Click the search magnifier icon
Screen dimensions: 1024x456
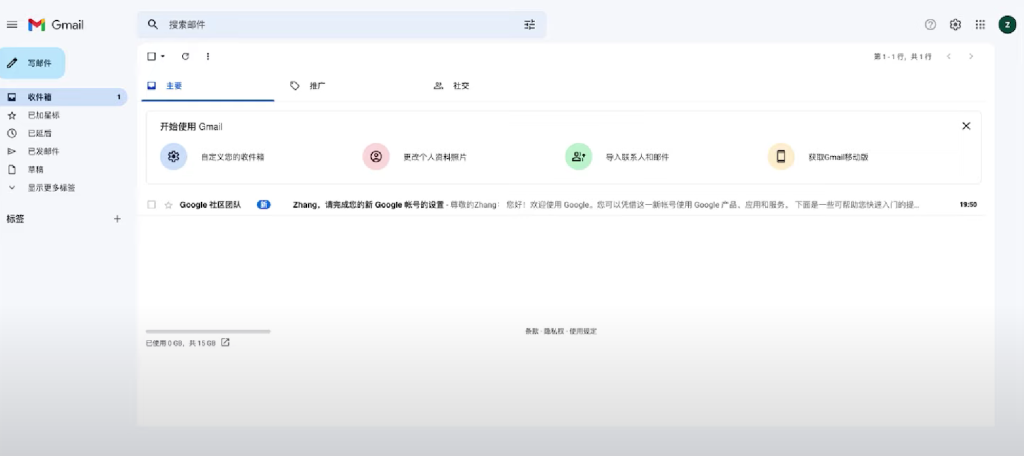(x=153, y=25)
